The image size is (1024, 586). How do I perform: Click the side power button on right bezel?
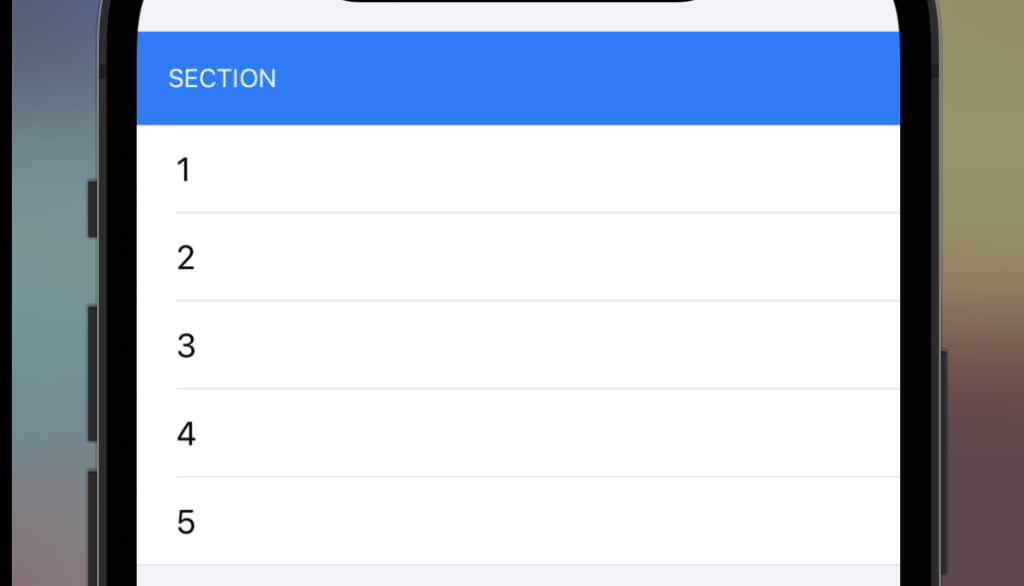point(944,463)
